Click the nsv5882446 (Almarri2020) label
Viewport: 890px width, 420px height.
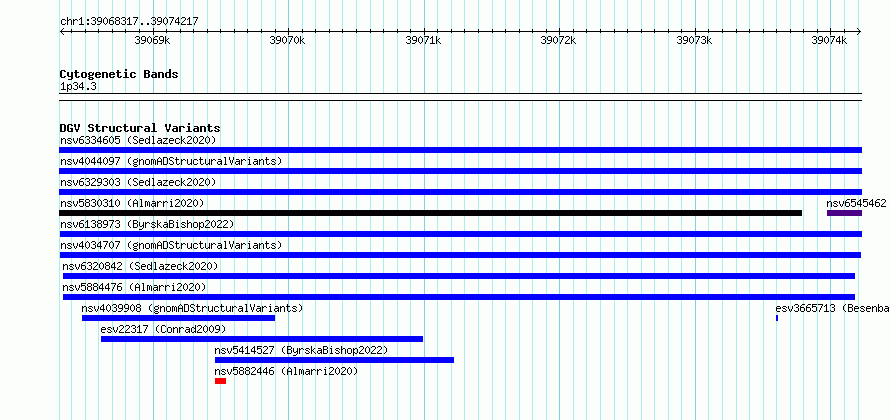click(287, 372)
